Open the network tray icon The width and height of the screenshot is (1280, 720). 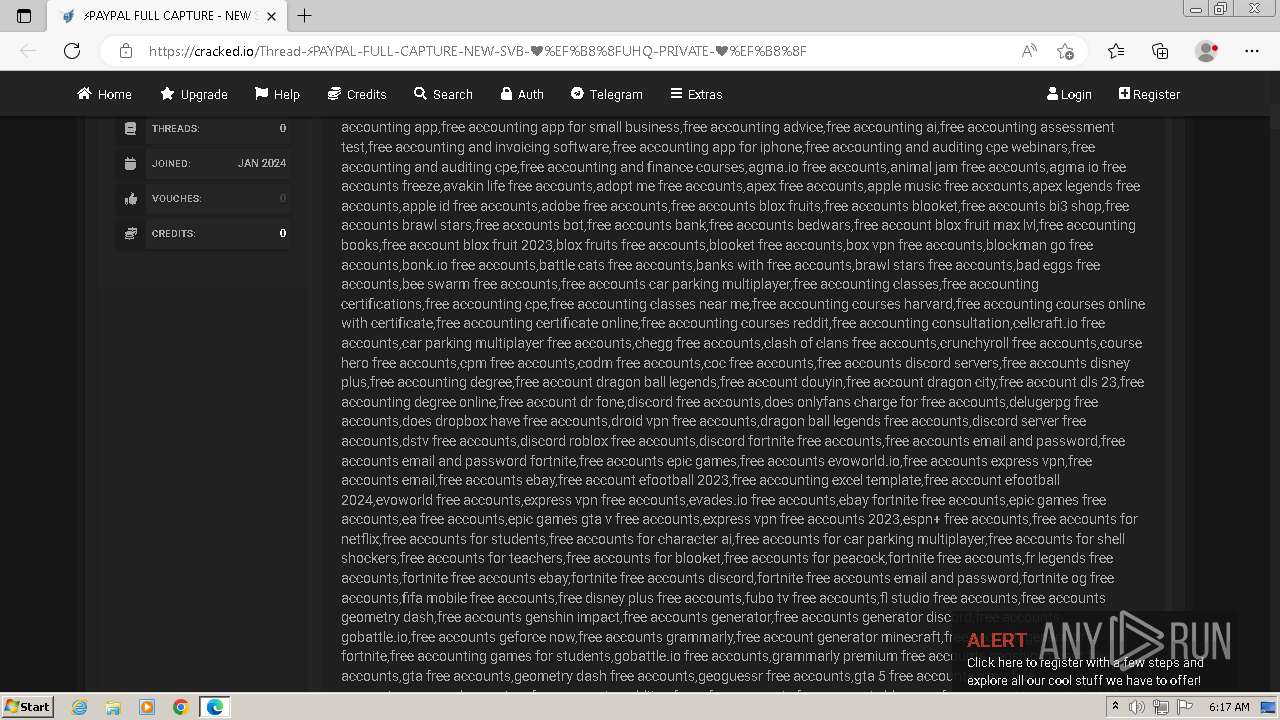pyautogui.click(x=1161, y=707)
